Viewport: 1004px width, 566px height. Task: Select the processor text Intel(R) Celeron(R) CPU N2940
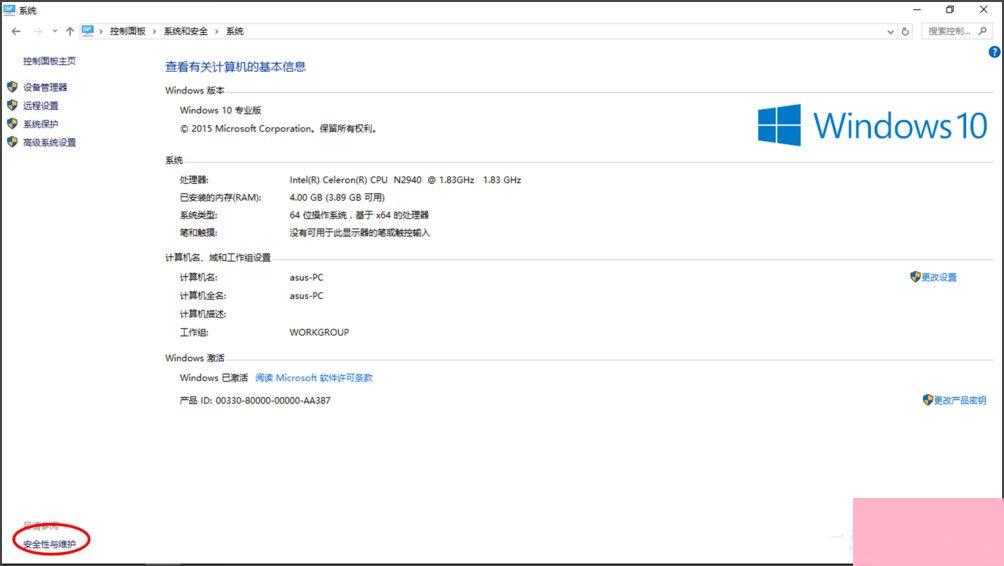pos(355,180)
